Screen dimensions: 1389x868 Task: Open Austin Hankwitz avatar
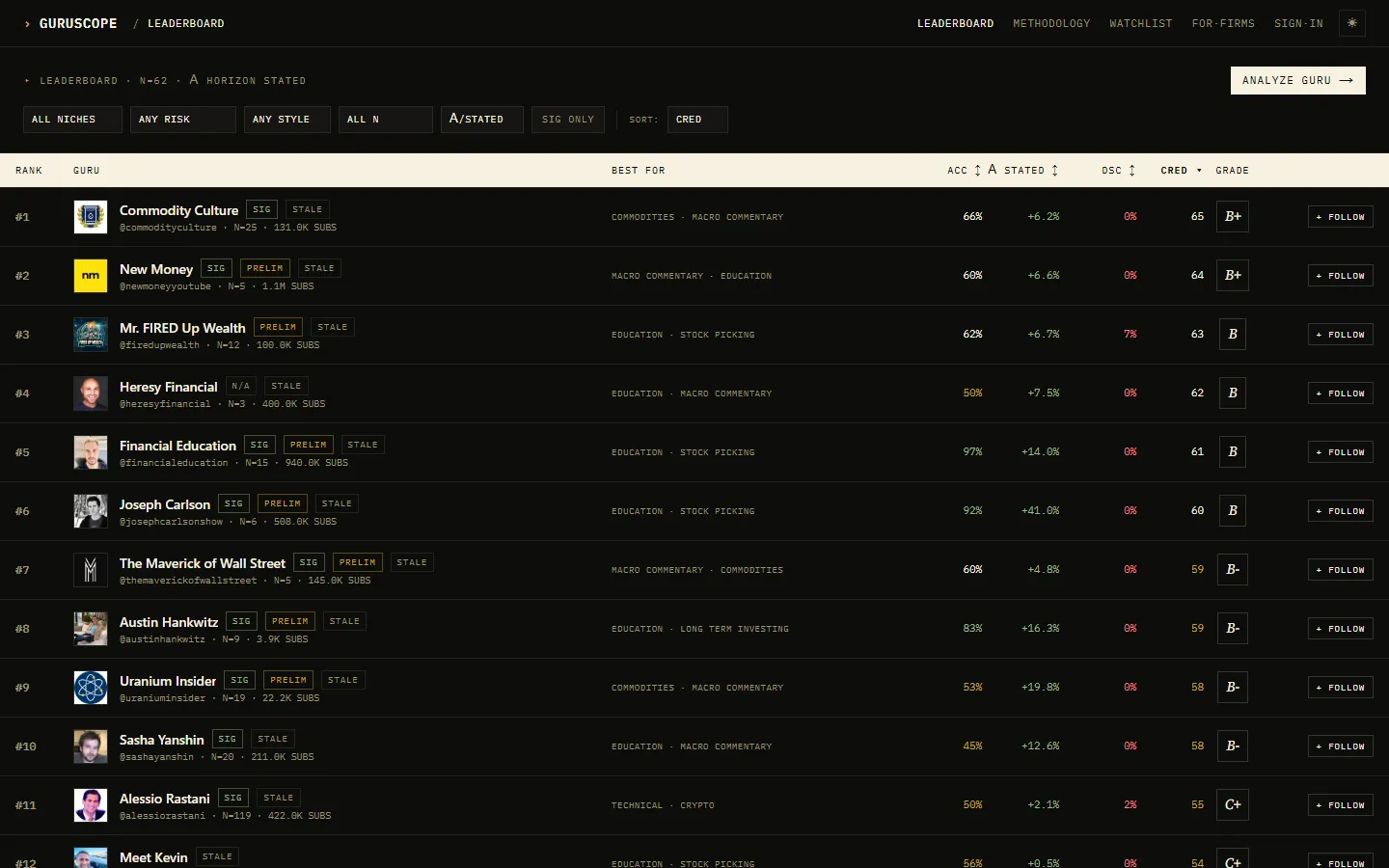91,629
